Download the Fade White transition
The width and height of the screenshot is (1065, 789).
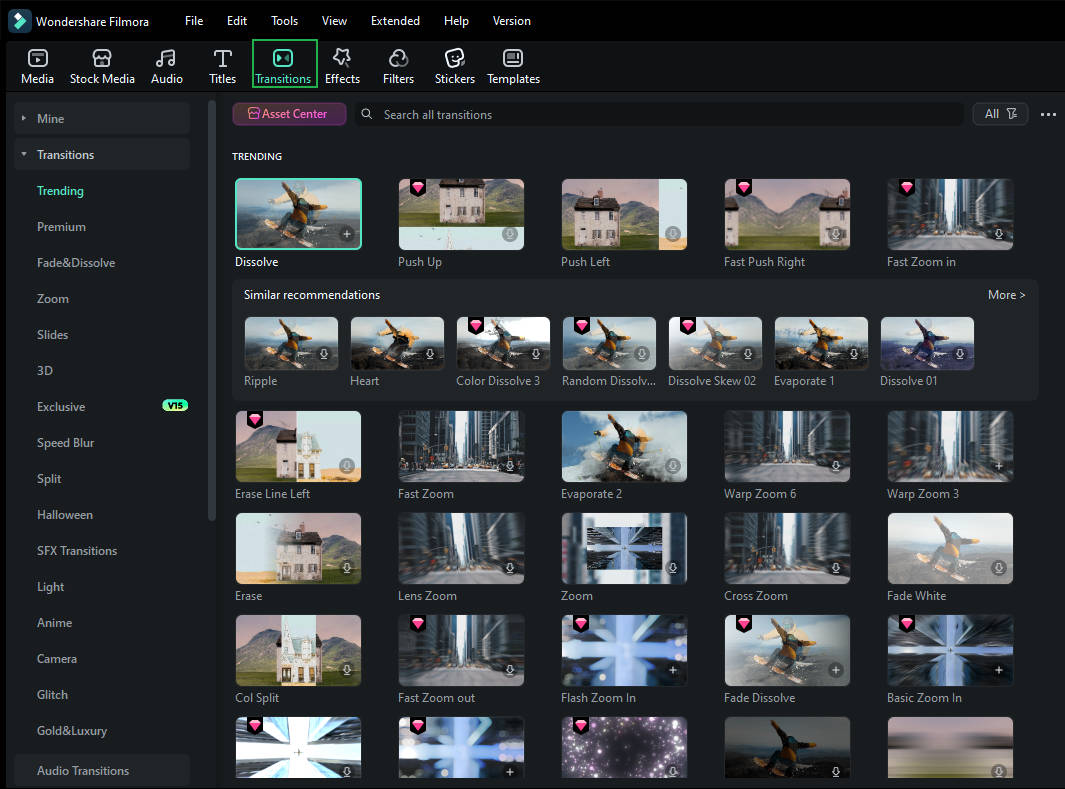pos(998,568)
